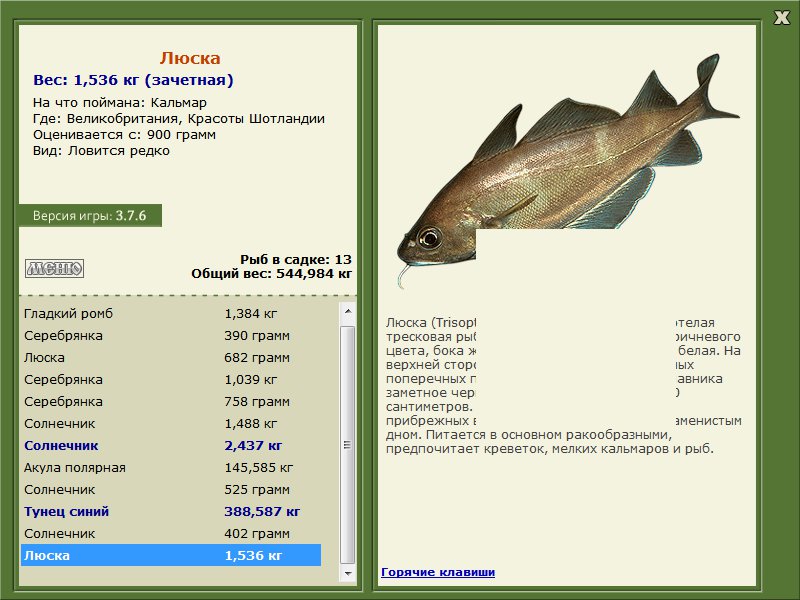Screen dimensions: 800x600
Task: Click На что поймана: Кальмар line
Action: [120, 103]
